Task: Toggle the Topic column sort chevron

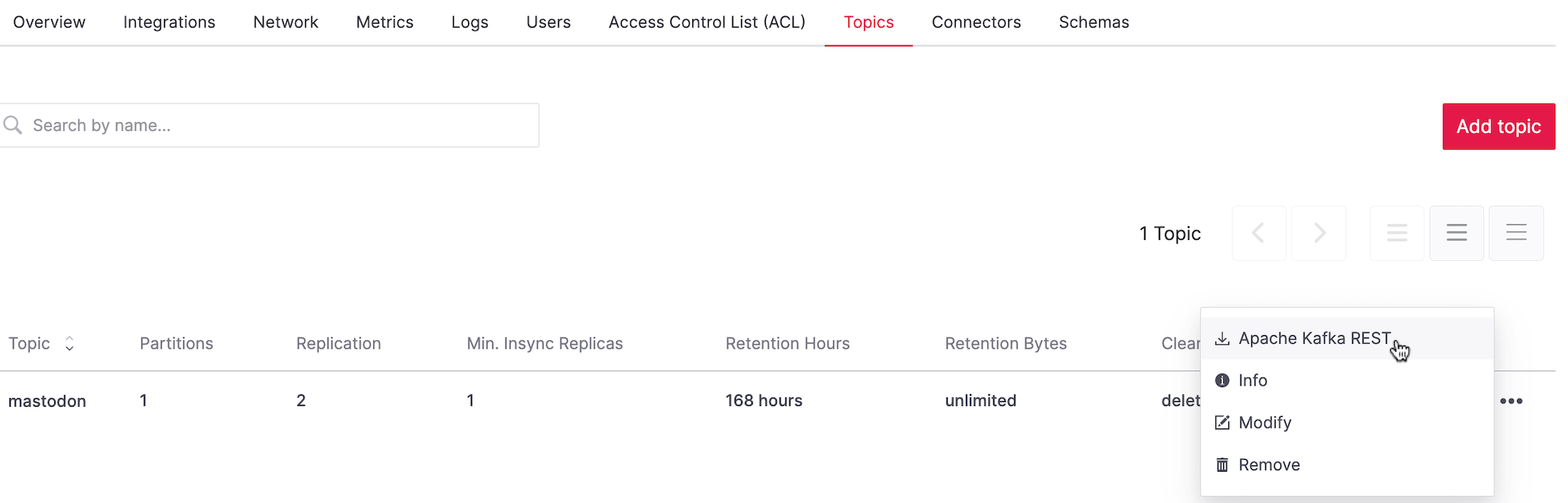Action: click(70, 343)
